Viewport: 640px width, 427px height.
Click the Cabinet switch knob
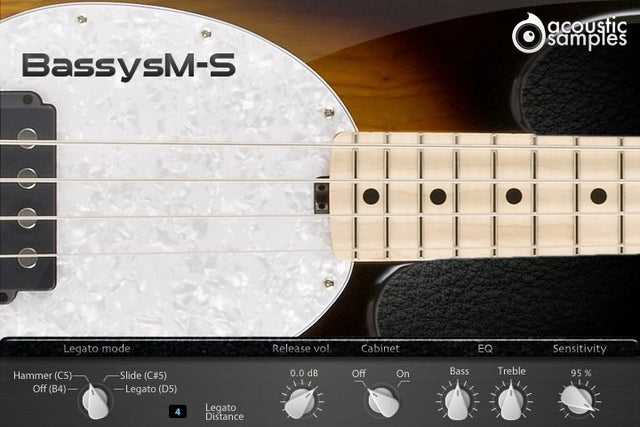380,402
